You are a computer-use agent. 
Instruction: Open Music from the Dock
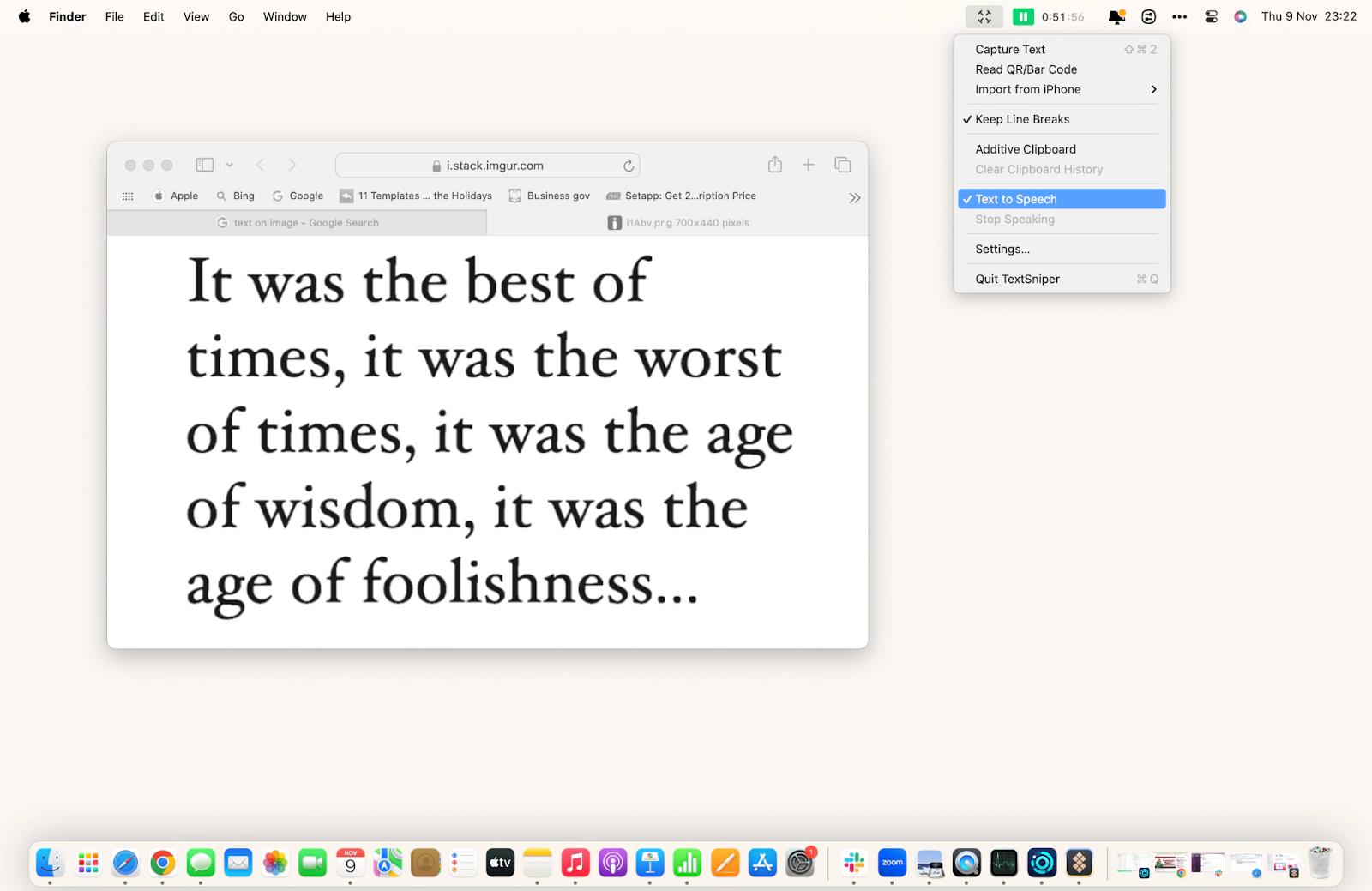click(575, 863)
